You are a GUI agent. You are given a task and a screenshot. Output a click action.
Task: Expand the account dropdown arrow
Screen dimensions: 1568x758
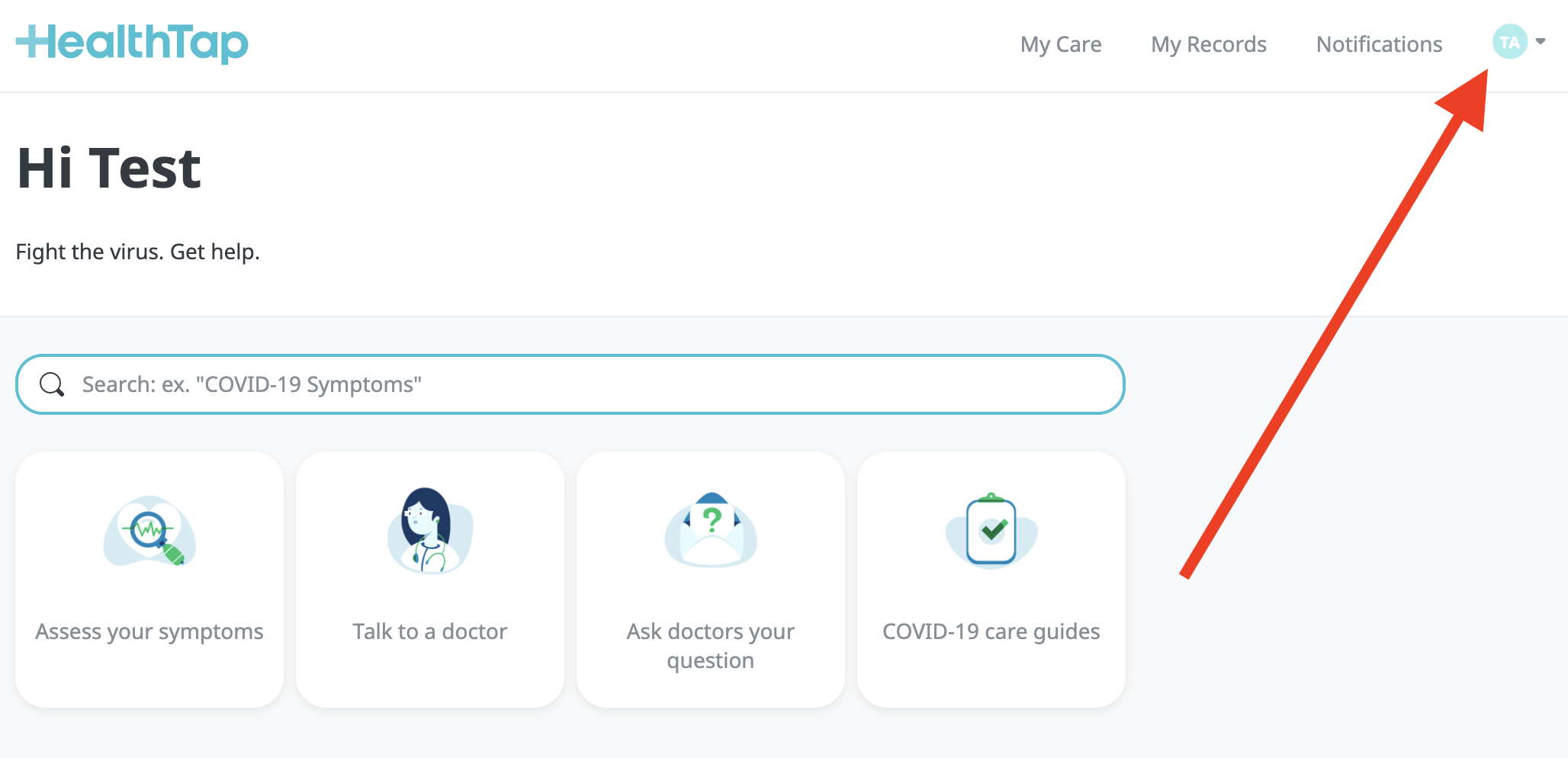tap(1541, 42)
